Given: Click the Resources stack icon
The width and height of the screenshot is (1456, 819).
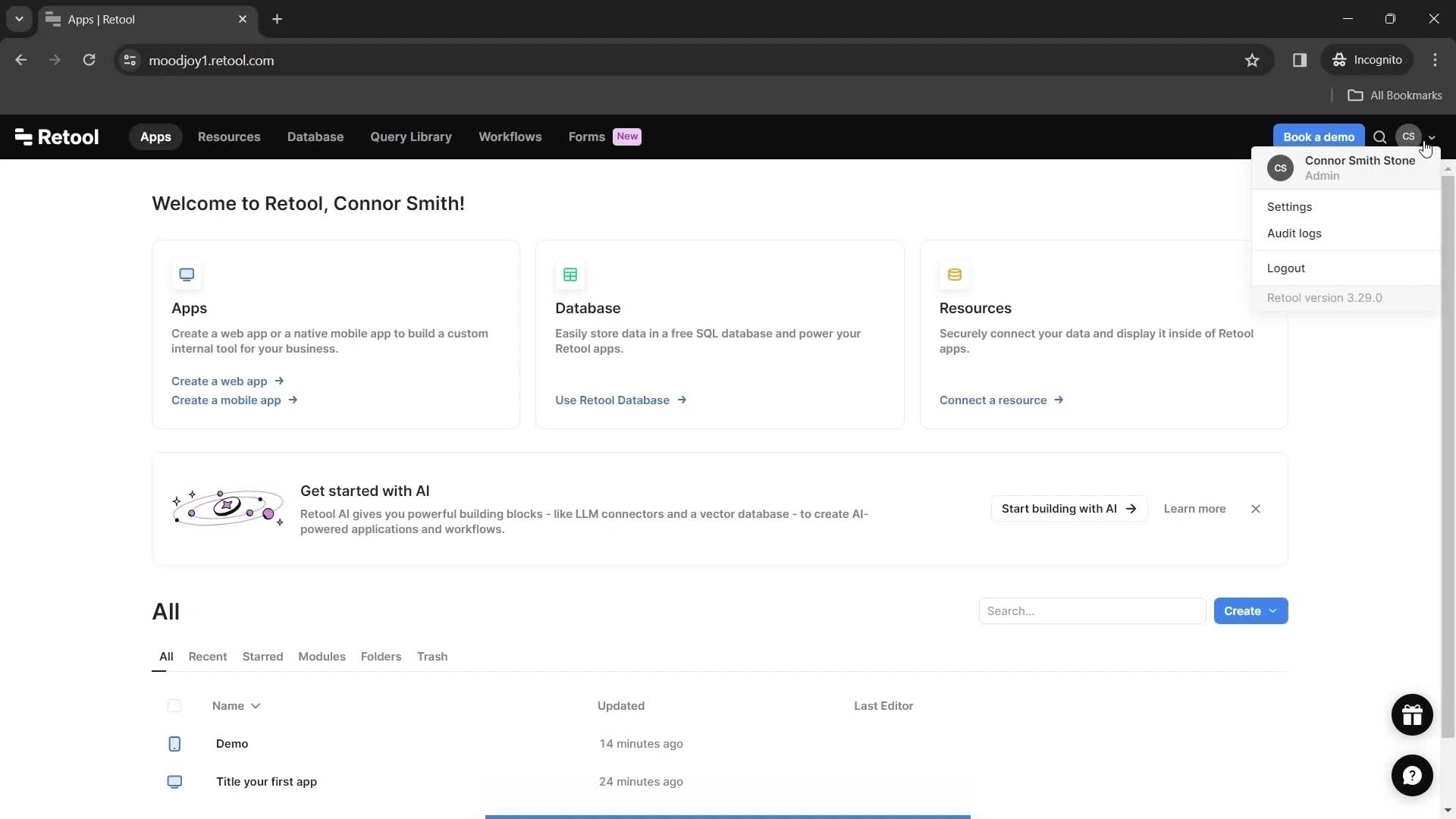Looking at the screenshot, I should [954, 275].
